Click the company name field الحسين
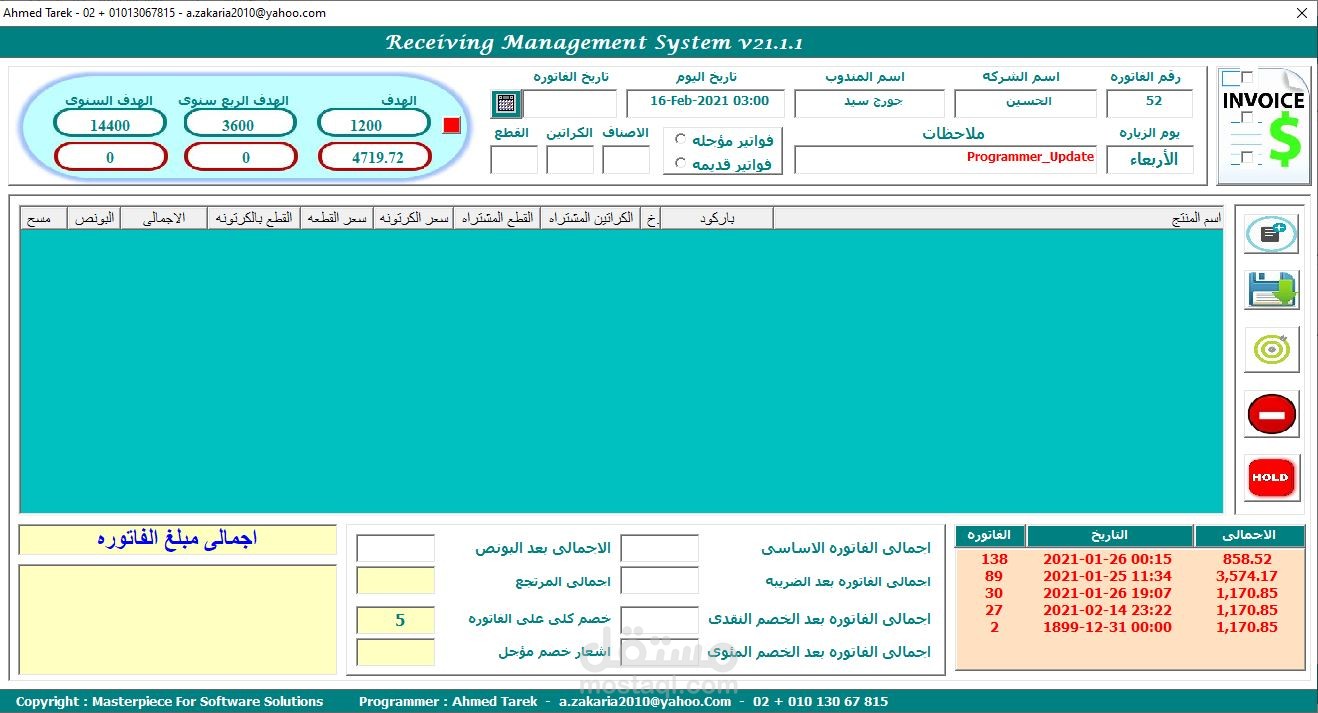The width and height of the screenshot is (1318, 713). [x=1024, y=103]
